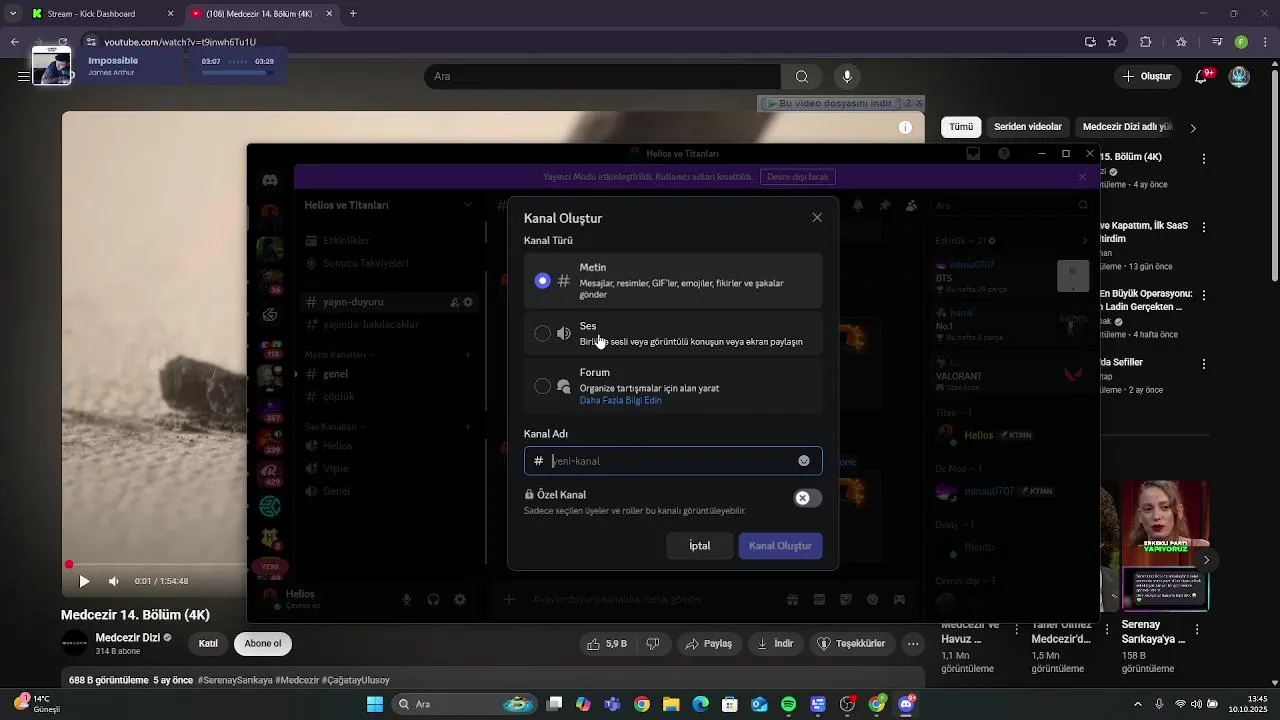This screenshot has width=1280, height=720.
Task: Open the Discord home logo icon
Action: [x=270, y=180]
